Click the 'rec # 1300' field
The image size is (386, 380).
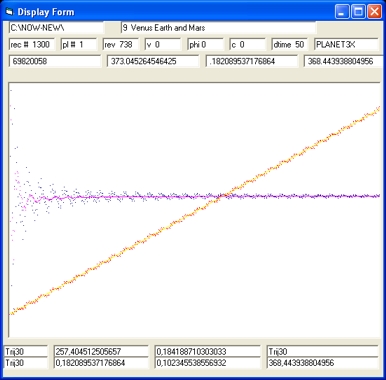(32, 45)
